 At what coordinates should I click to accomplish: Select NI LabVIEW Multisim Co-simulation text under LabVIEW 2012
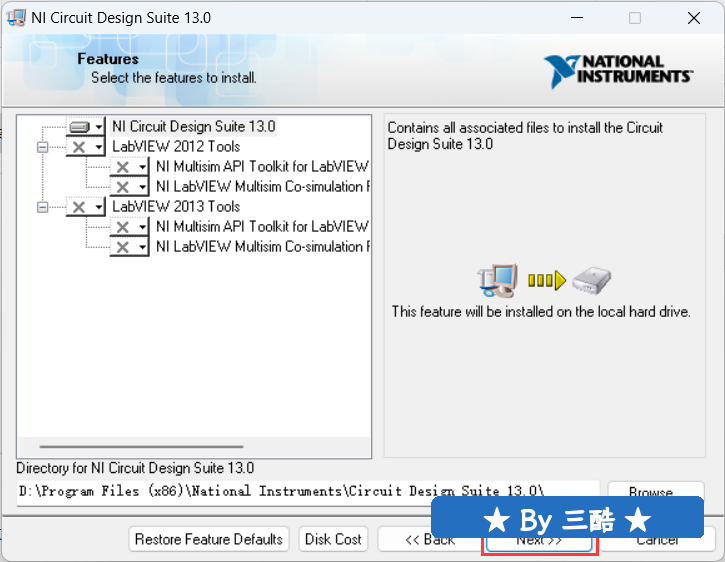263,186
